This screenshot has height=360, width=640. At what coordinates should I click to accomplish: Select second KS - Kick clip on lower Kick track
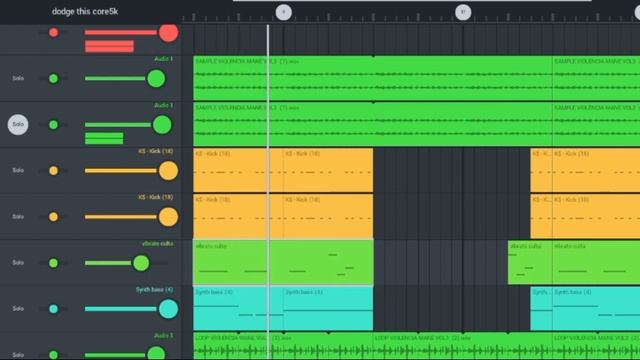[328, 216]
